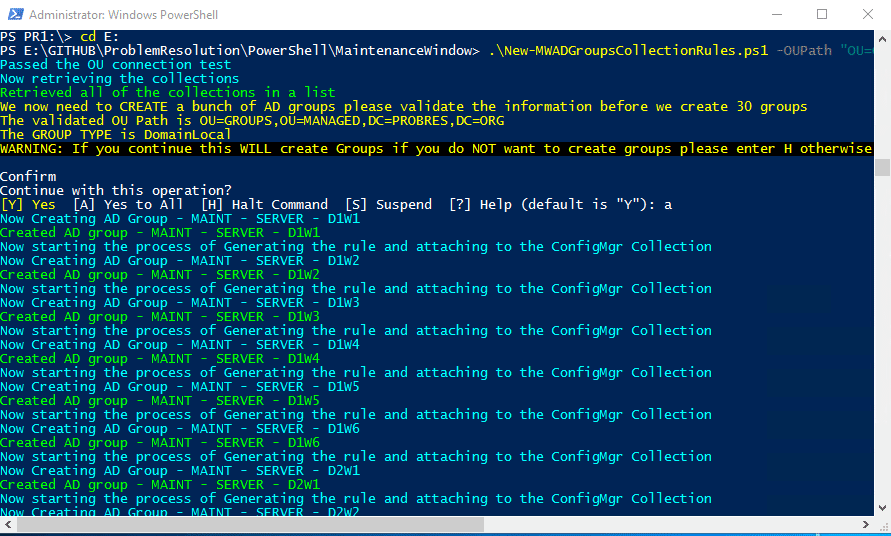Click the [S] Suspend option text
891x536 pixels.
[x=388, y=204]
